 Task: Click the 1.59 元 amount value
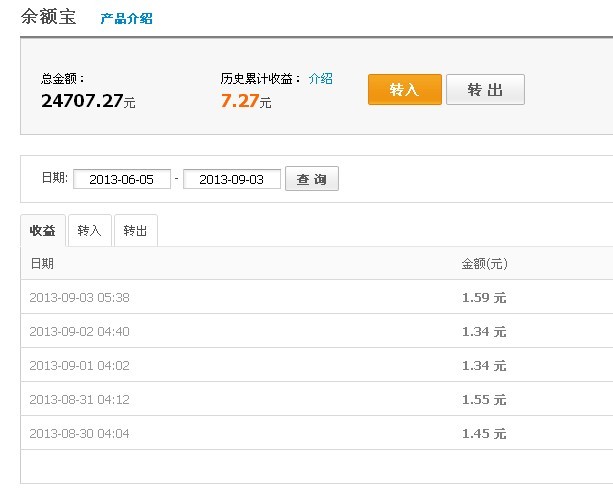click(x=484, y=298)
